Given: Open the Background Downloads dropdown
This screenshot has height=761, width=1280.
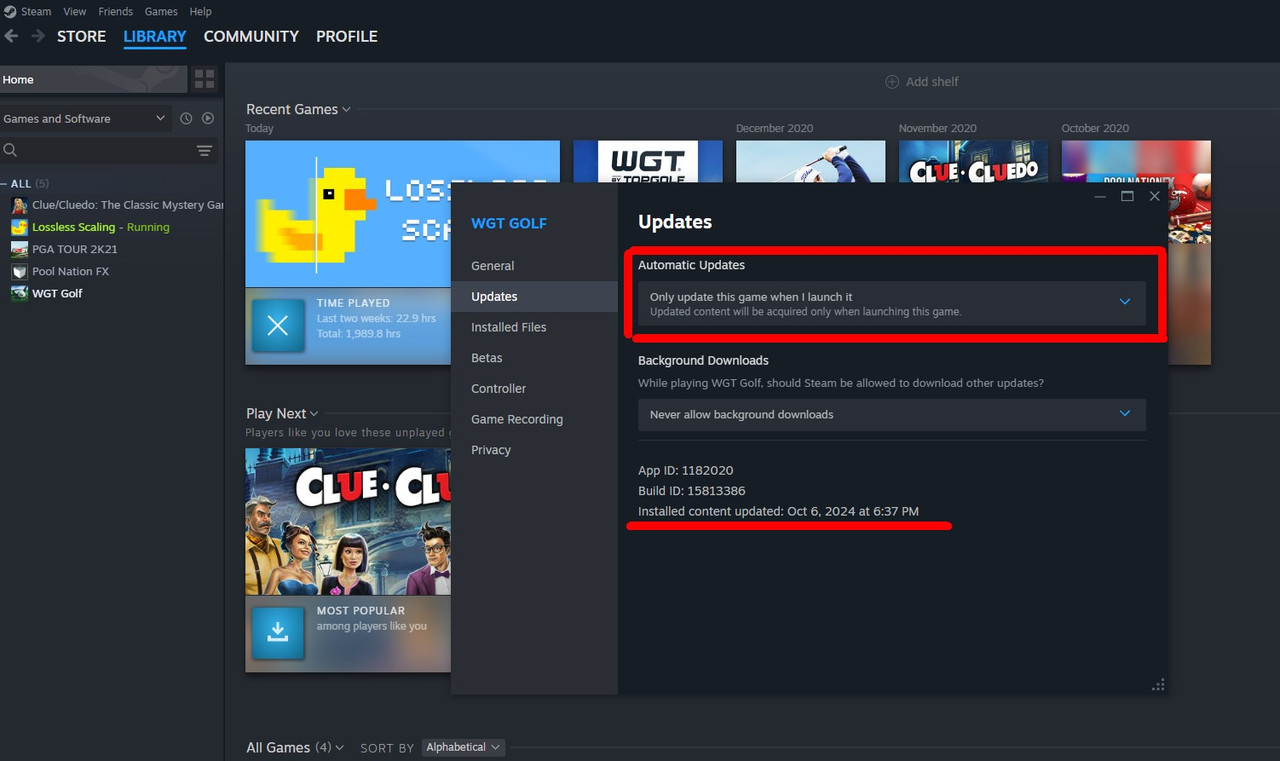Looking at the screenshot, I should [892, 414].
